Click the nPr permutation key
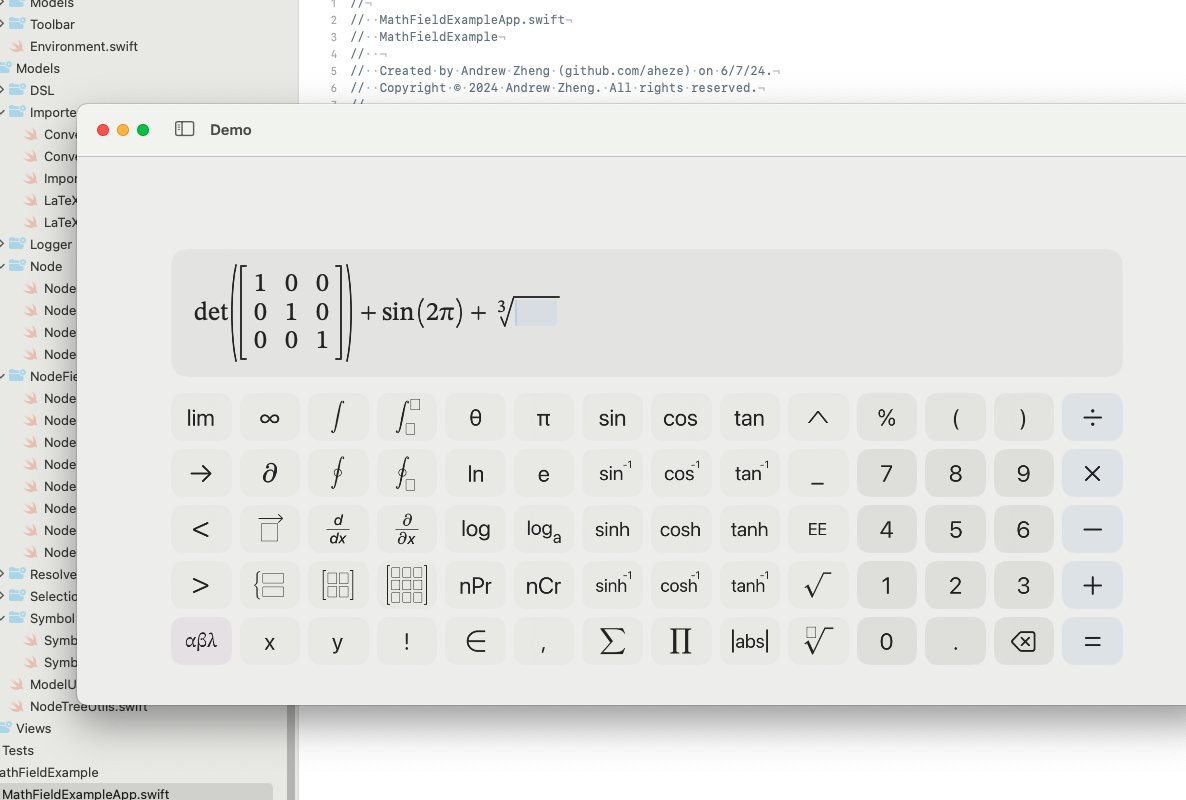 click(475, 585)
